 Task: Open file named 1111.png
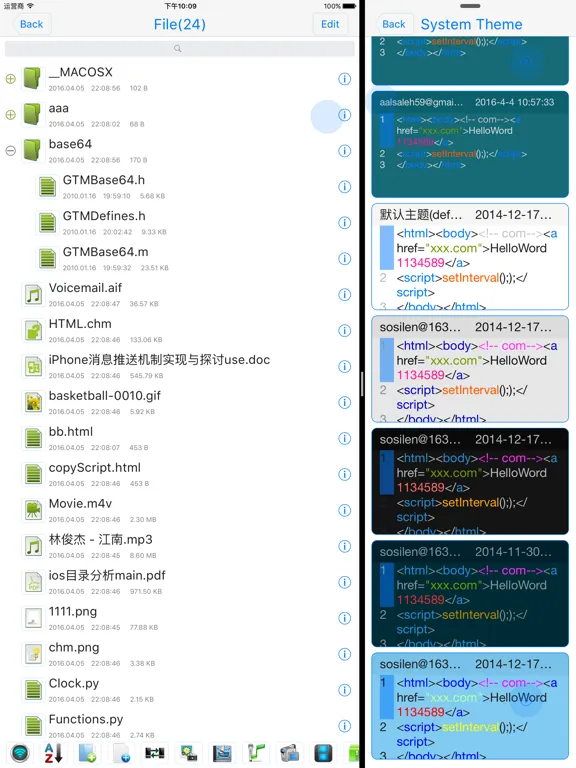point(72,612)
